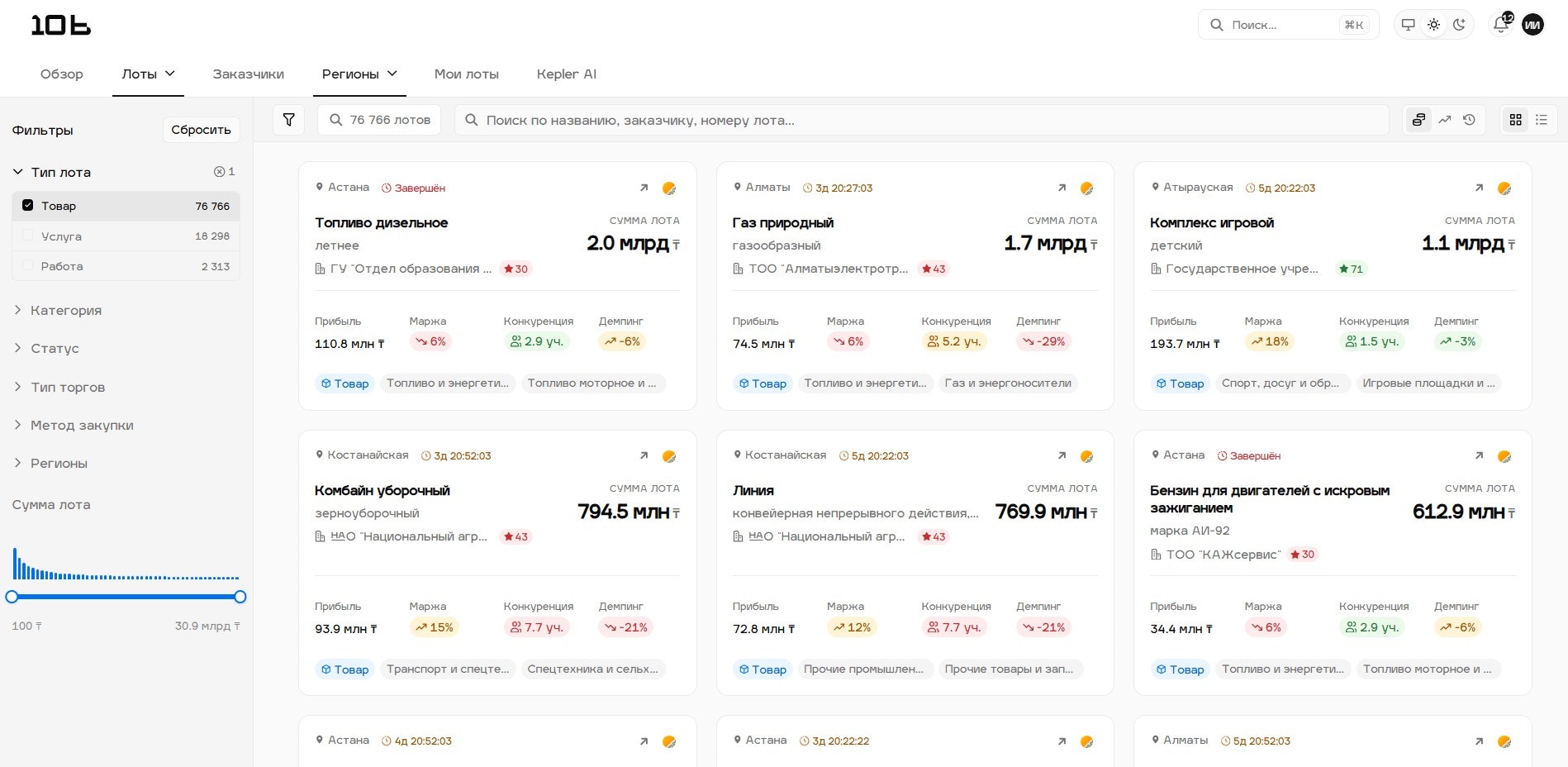Switch to light theme sun icon
Image resolution: width=1568 pixels, height=767 pixels.
click(1434, 25)
